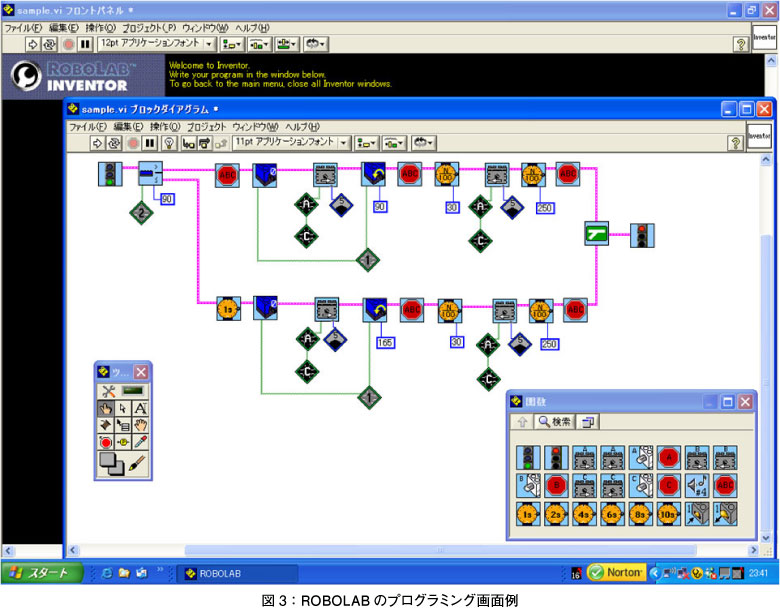This screenshot has width=780, height=610.
Task: Pick Wait 4s timer in functions palette
Action: click(584, 514)
